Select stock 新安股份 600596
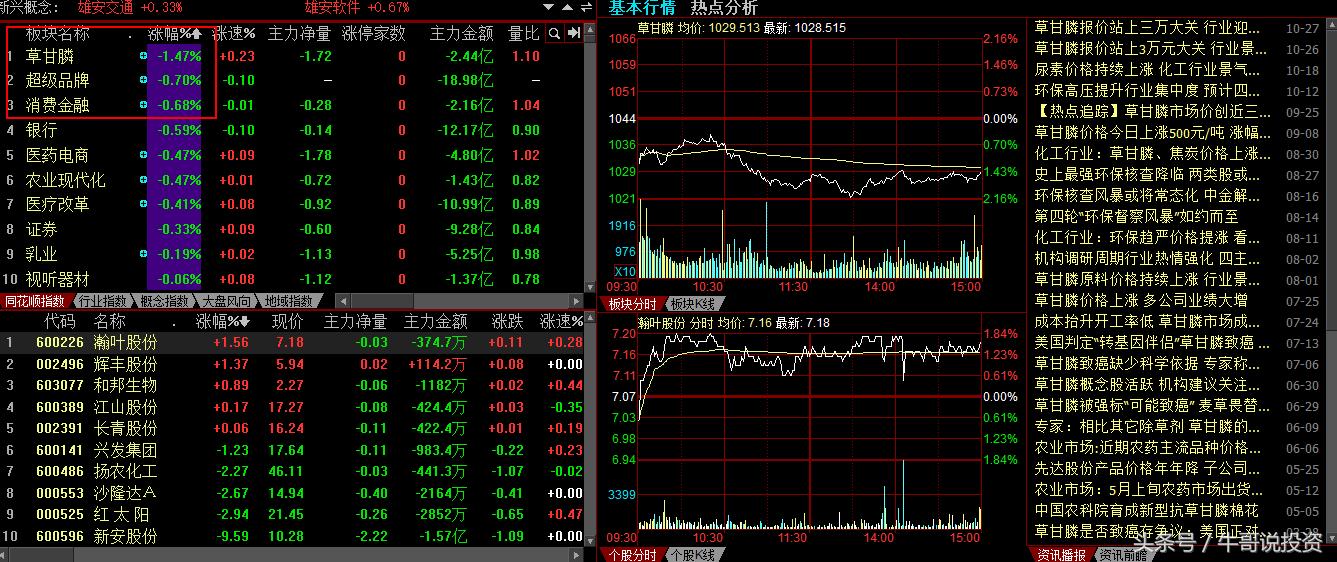Screen dimensions: 1337x562 (292, 536)
